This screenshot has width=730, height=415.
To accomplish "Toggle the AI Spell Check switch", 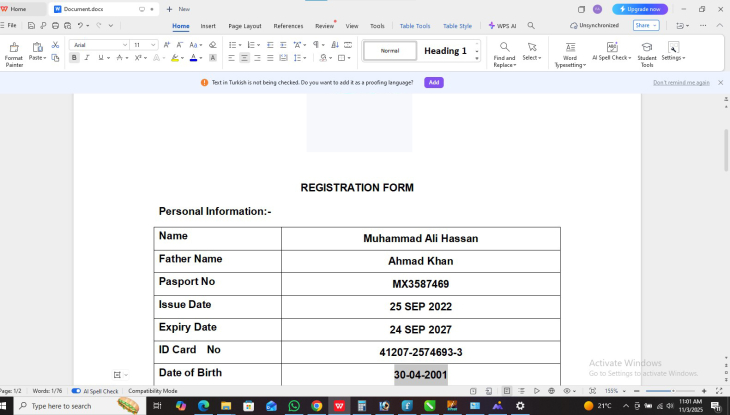I will click(76, 391).
